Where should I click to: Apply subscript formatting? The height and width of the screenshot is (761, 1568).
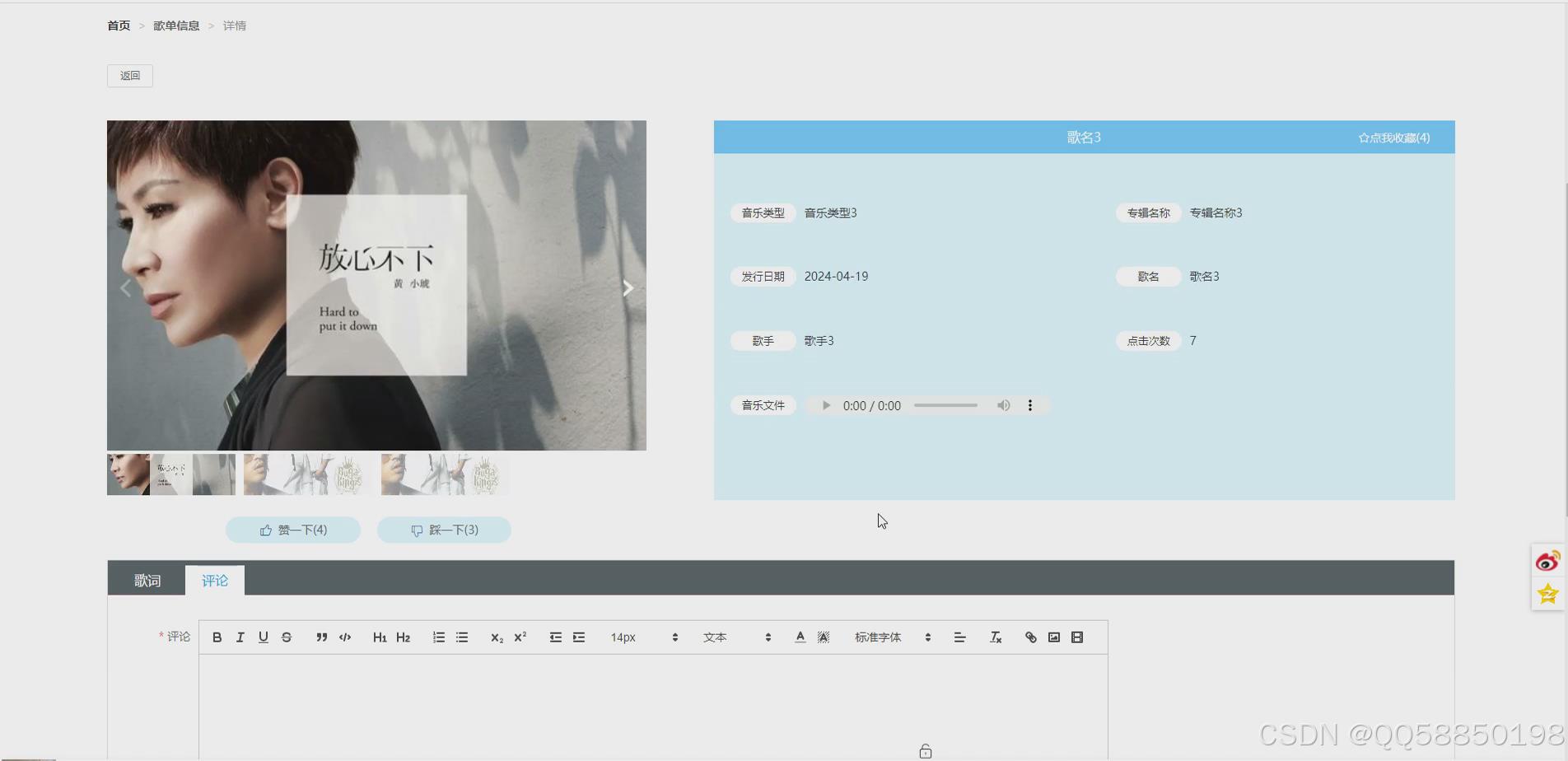point(497,637)
